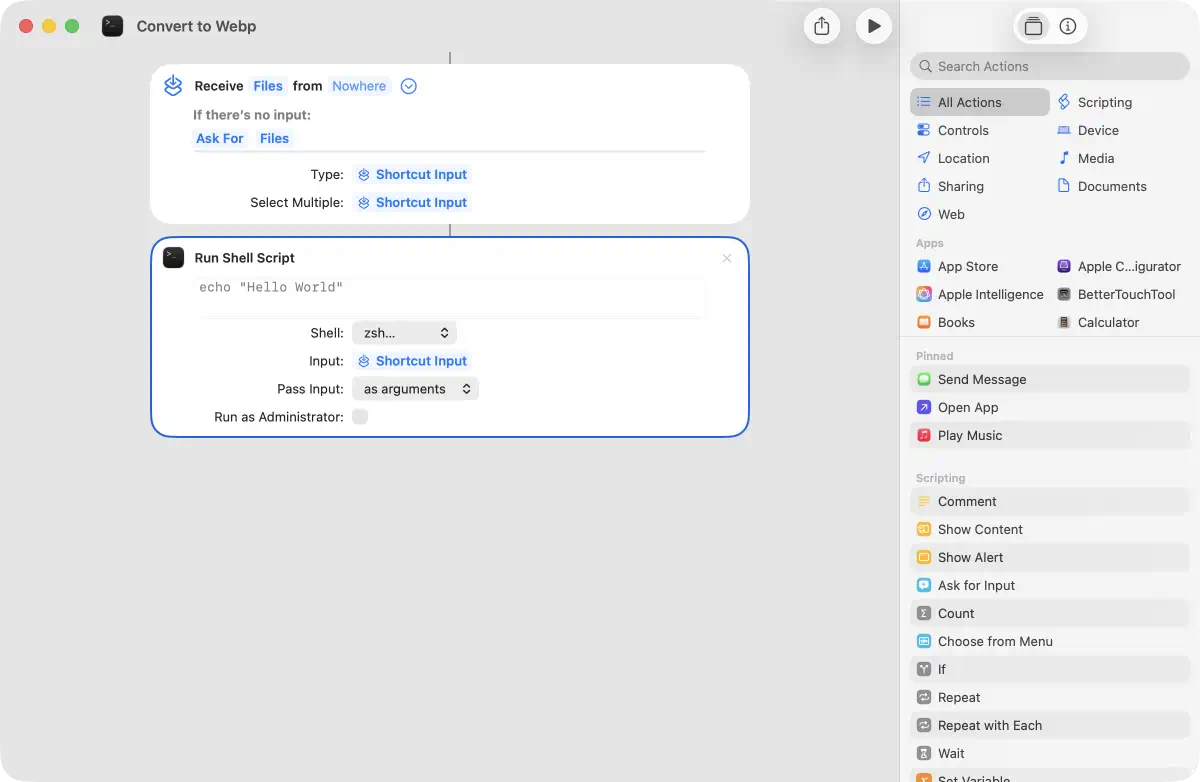Click the Play Music action icon

(x=924, y=435)
